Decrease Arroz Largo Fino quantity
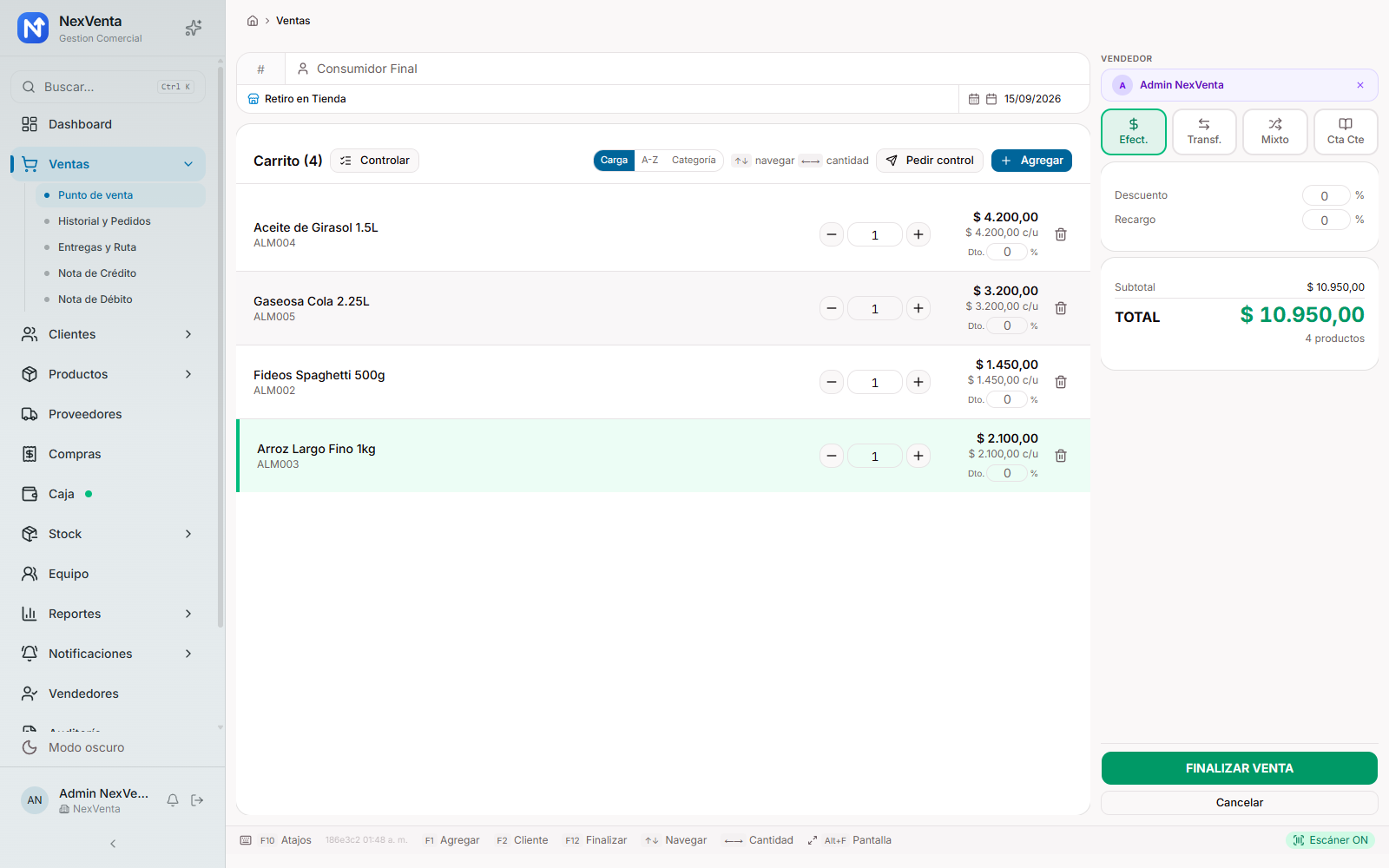Viewport: 1389px width, 868px height. pos(832,456)
